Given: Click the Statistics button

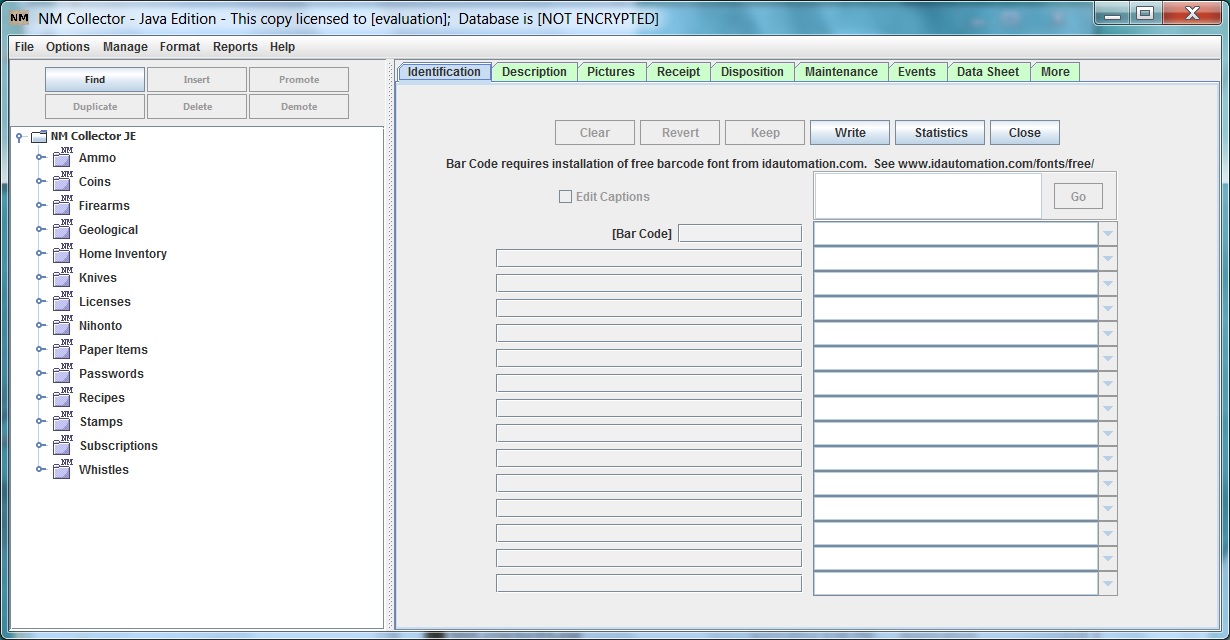Looking at the screenshot, I should (x=939, y=132).
